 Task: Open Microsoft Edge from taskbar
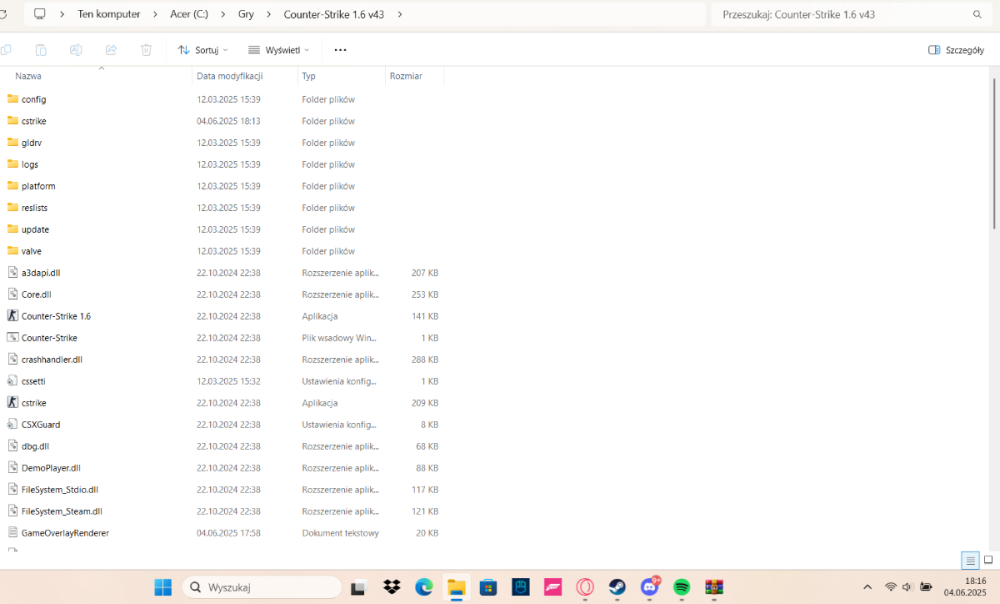[x=424, y=587]
